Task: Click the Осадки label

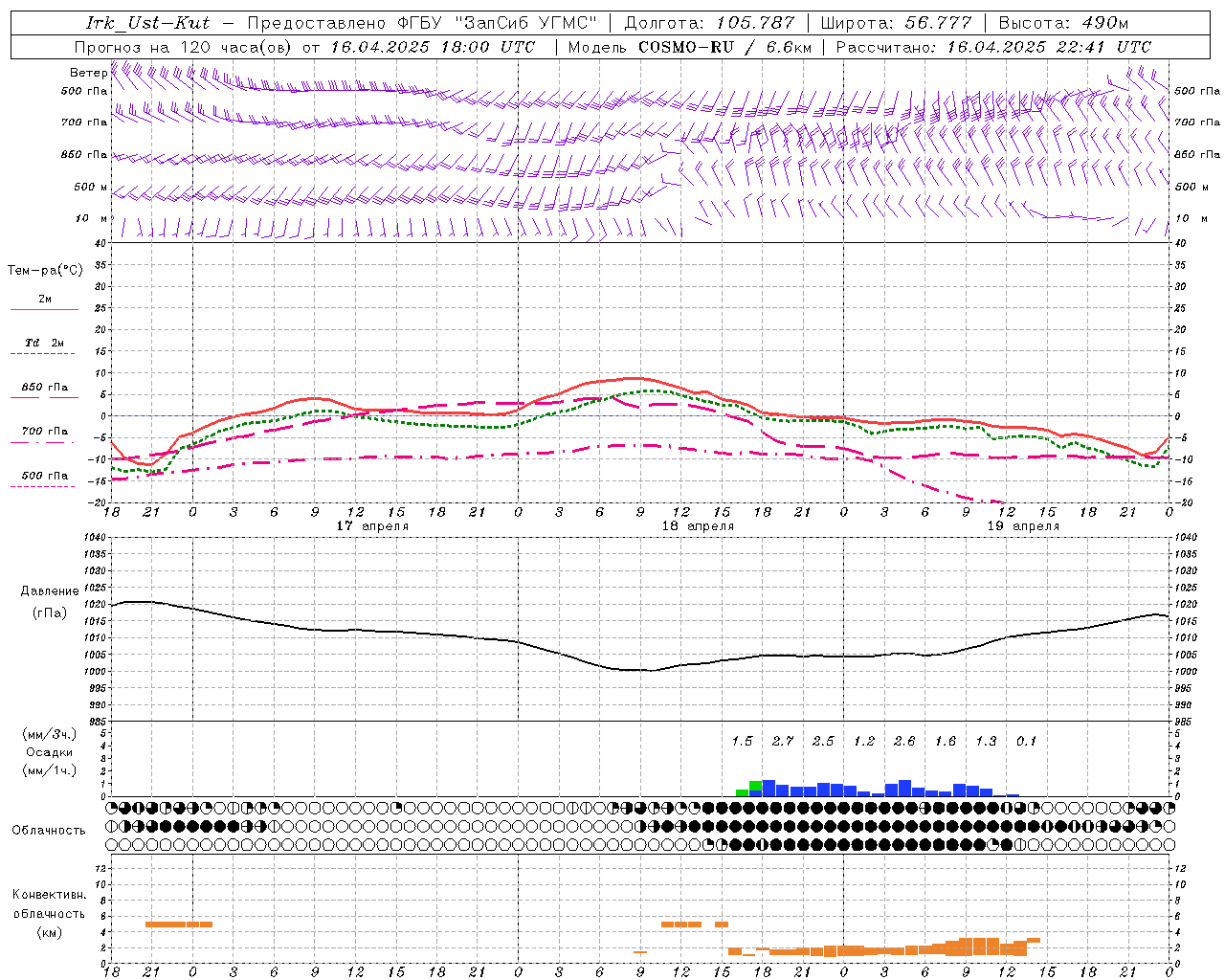Action: pyautogui.click(x=50, y=752)
